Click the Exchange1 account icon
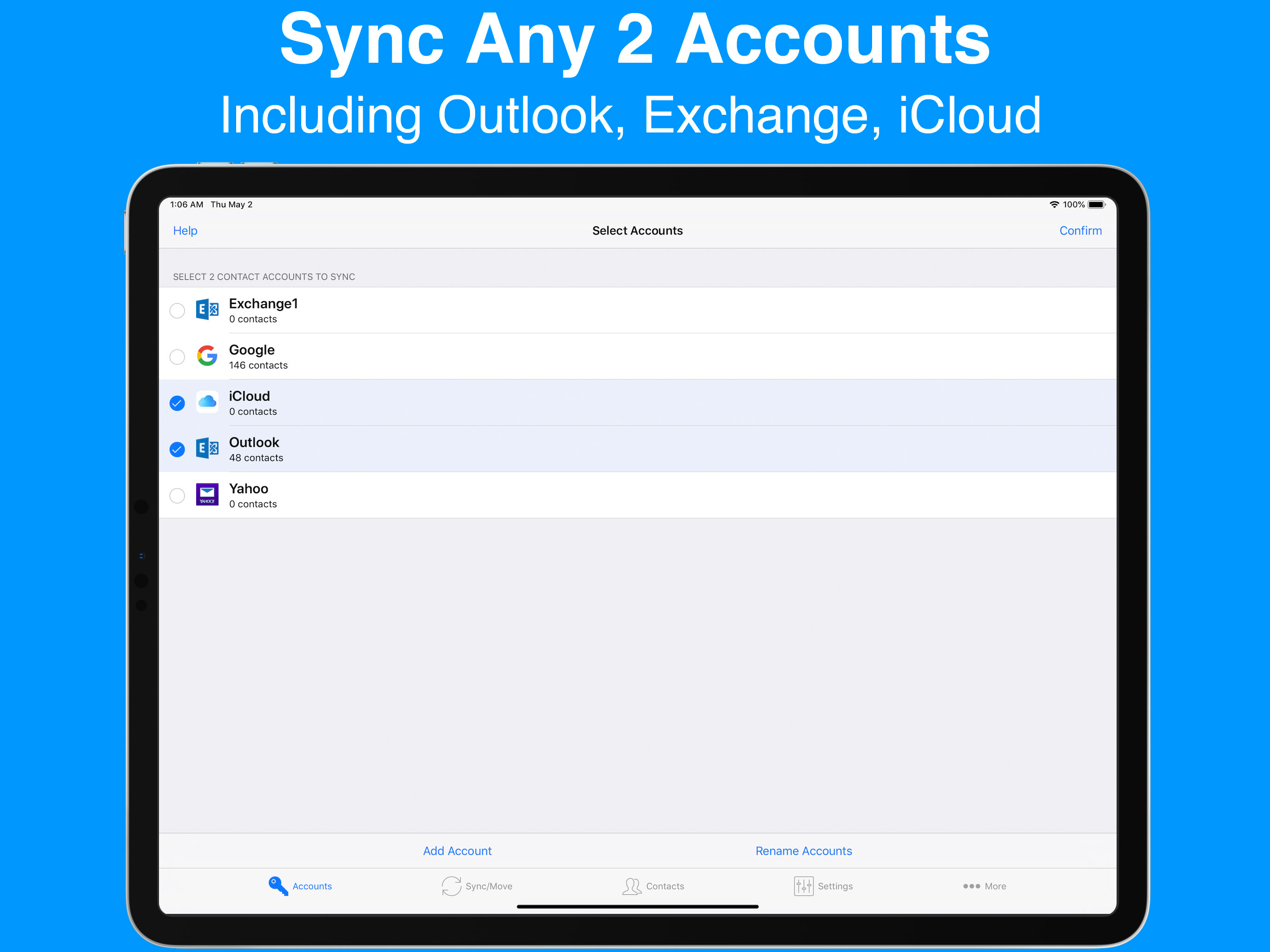 [x=207, y=310]
